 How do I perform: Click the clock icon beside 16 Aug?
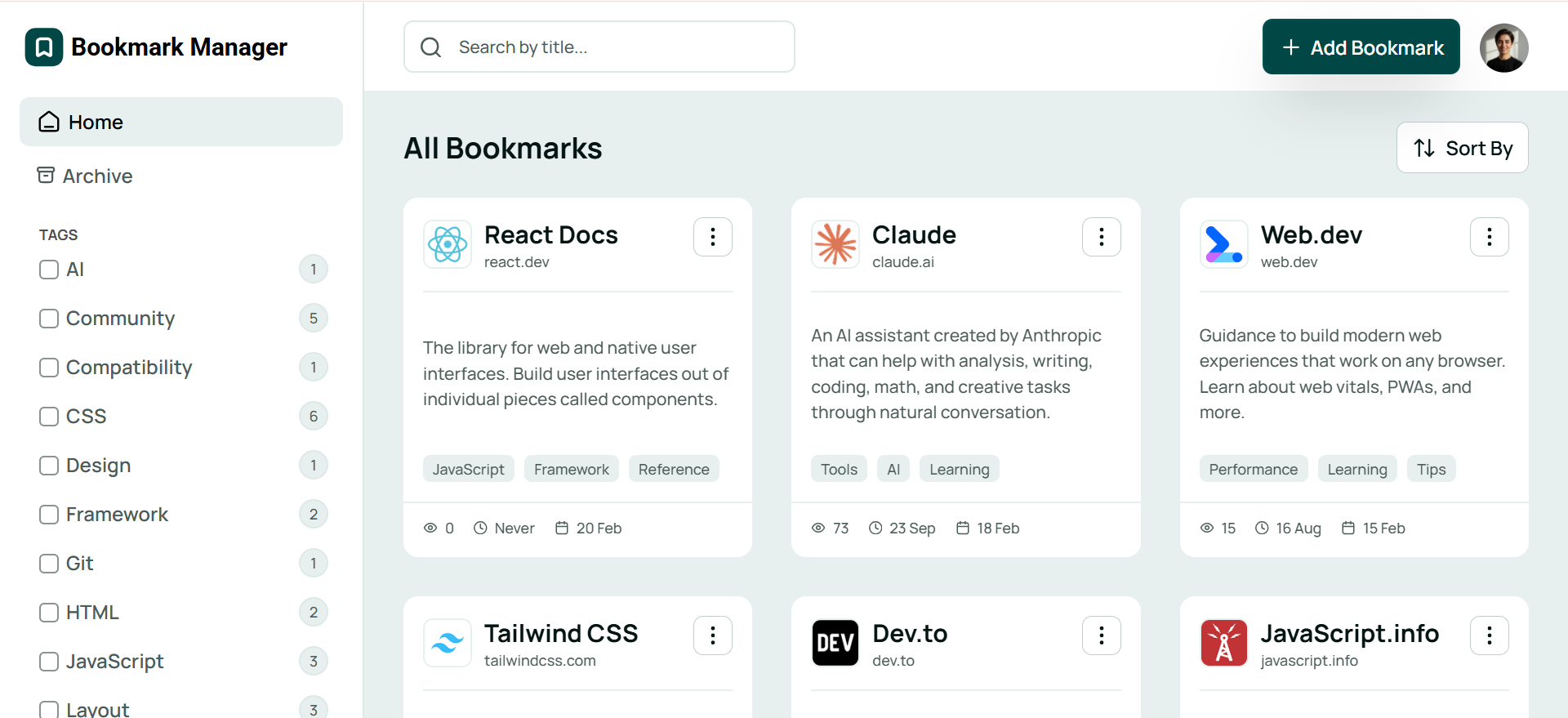(1262, 528)
